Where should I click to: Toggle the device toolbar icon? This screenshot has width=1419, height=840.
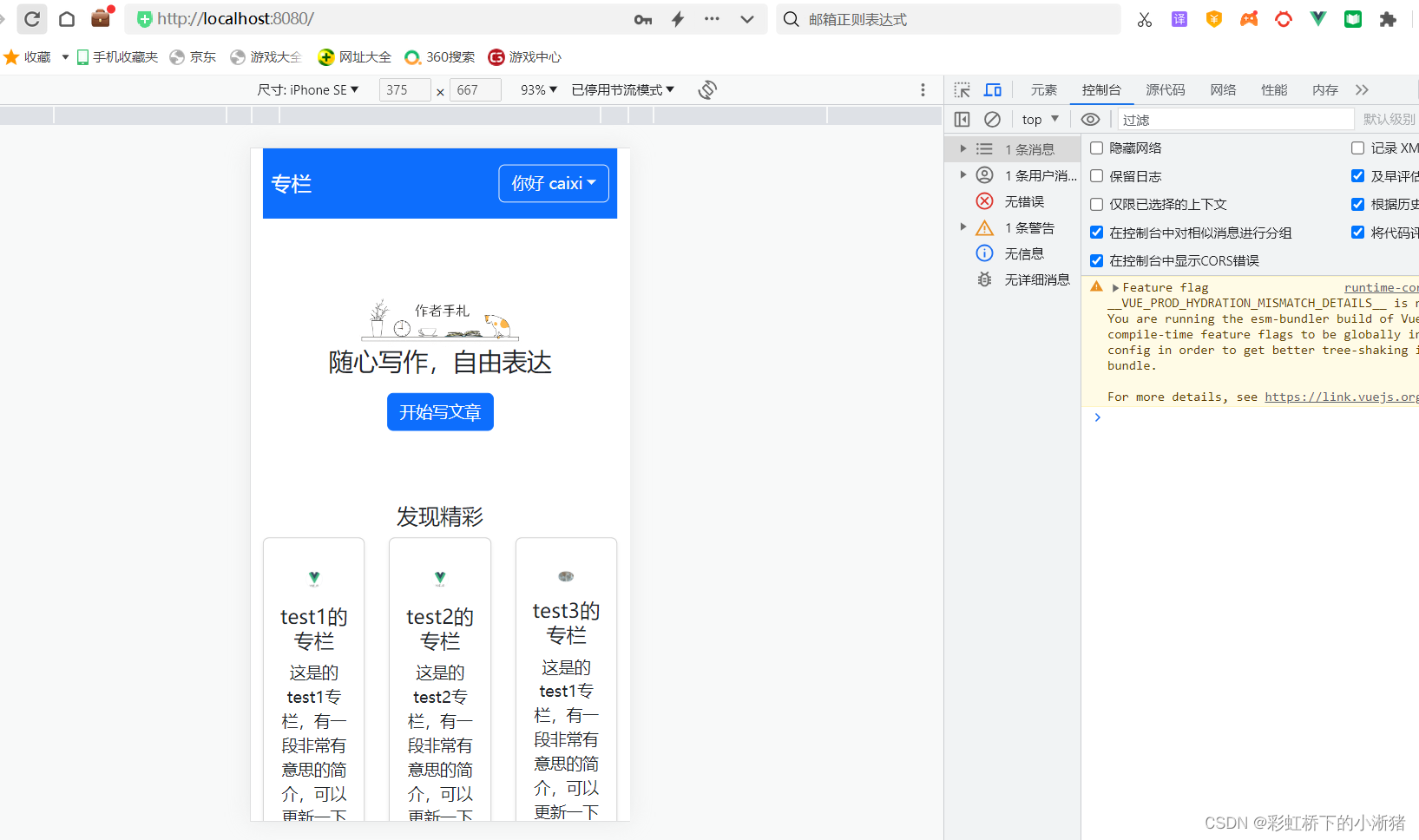[992, 89]
